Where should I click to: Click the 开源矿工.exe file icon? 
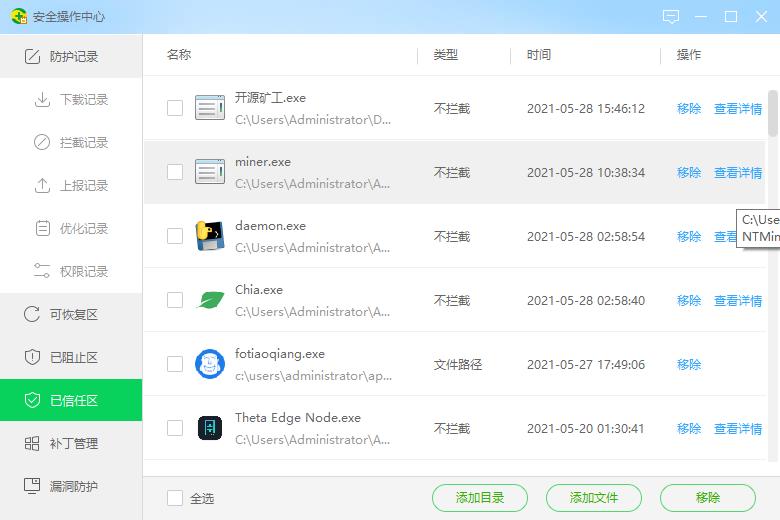pos(210,107)
